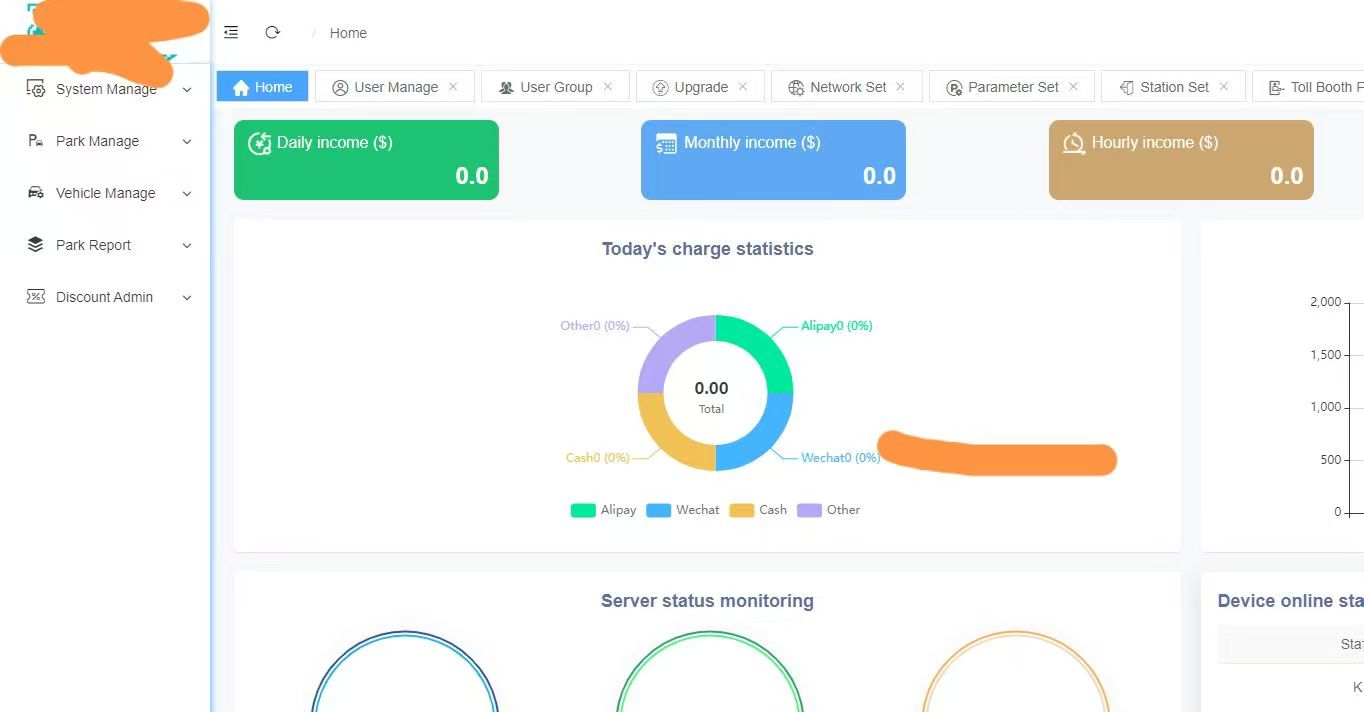Screen dimensions: 1364x712
Task: Expand the Vehicle Manage menu chevron
Action: (187, 193)
